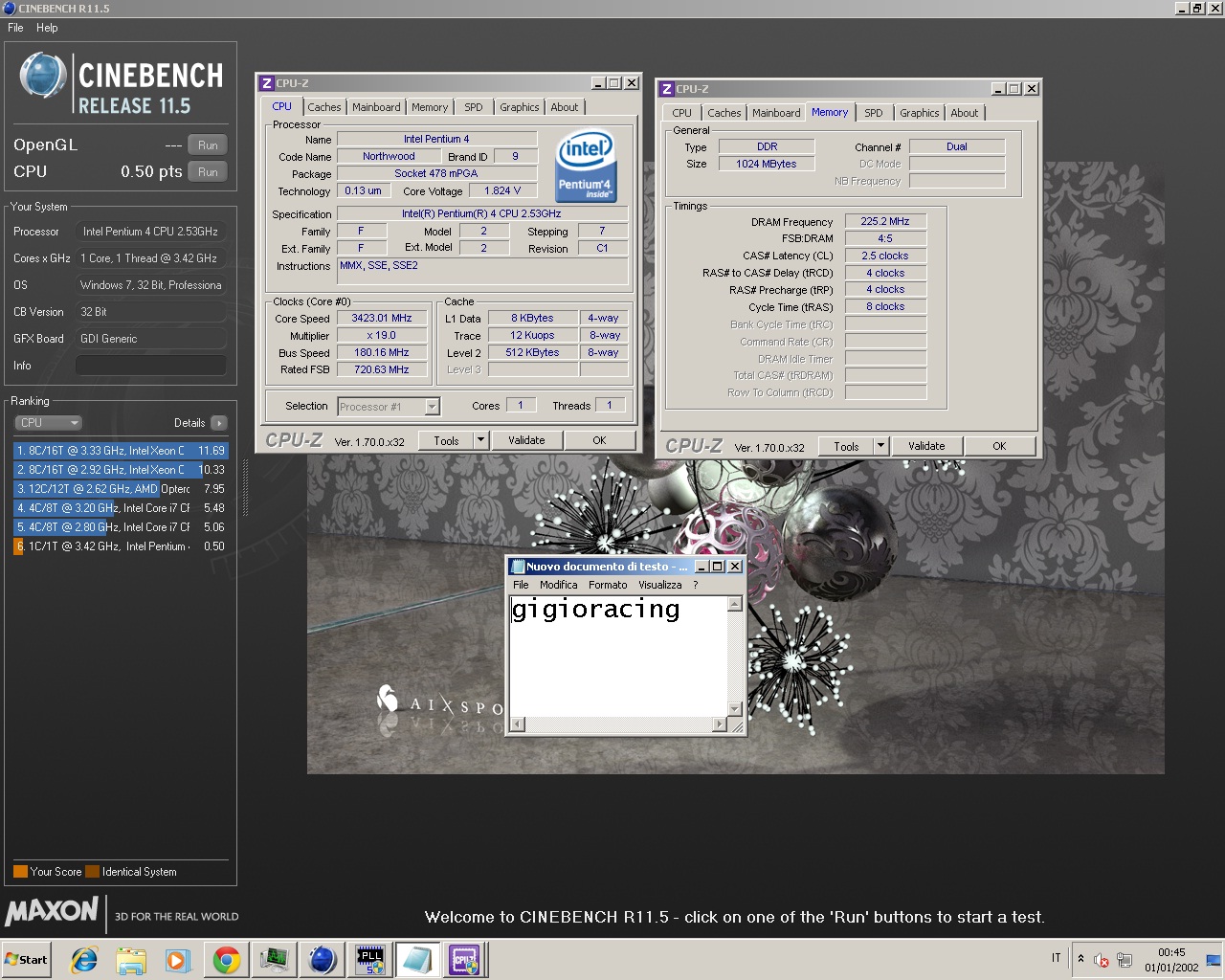Select ranking entry 12C/12T @ 2.62 GHz AMD Opteron

[x=121, y=489]
